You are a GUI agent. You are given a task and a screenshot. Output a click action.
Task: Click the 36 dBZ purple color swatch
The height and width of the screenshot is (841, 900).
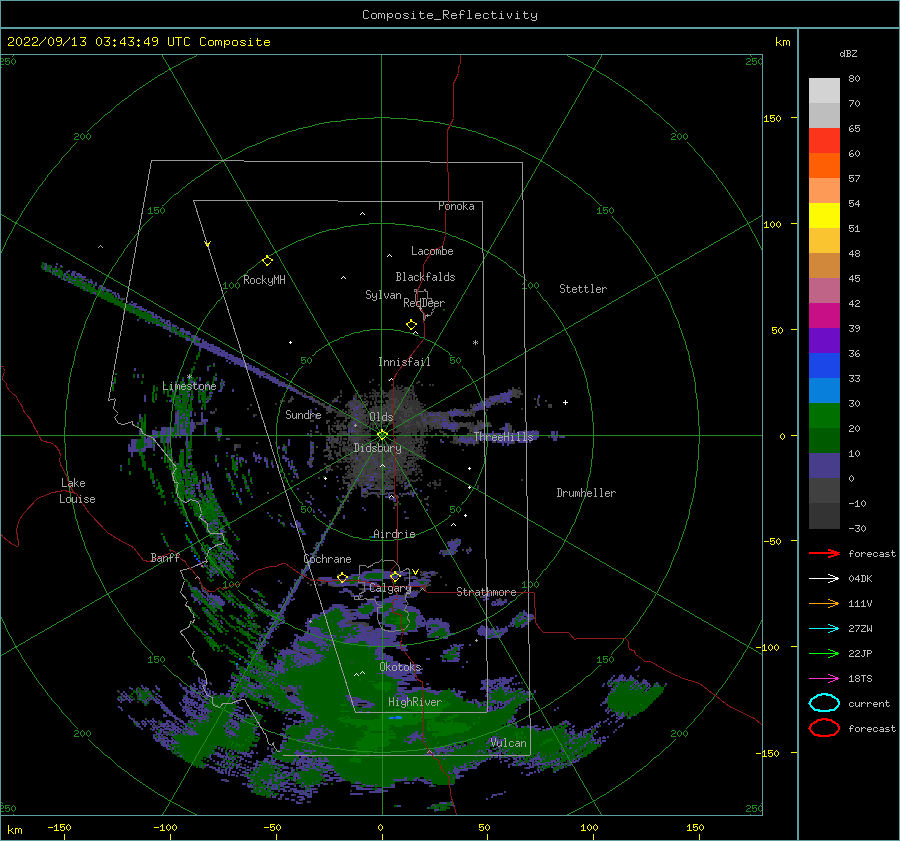pyautogui.click(x=824, y=341)
